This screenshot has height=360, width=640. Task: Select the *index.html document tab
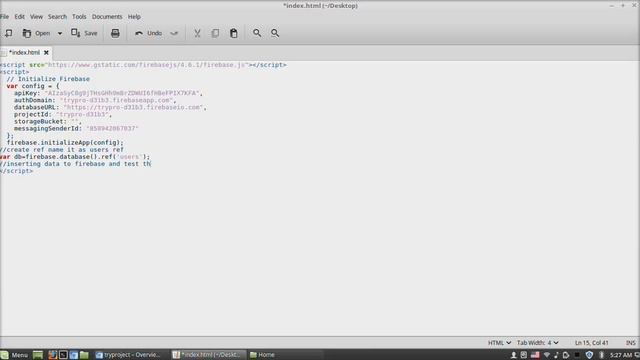pos(24,53)
